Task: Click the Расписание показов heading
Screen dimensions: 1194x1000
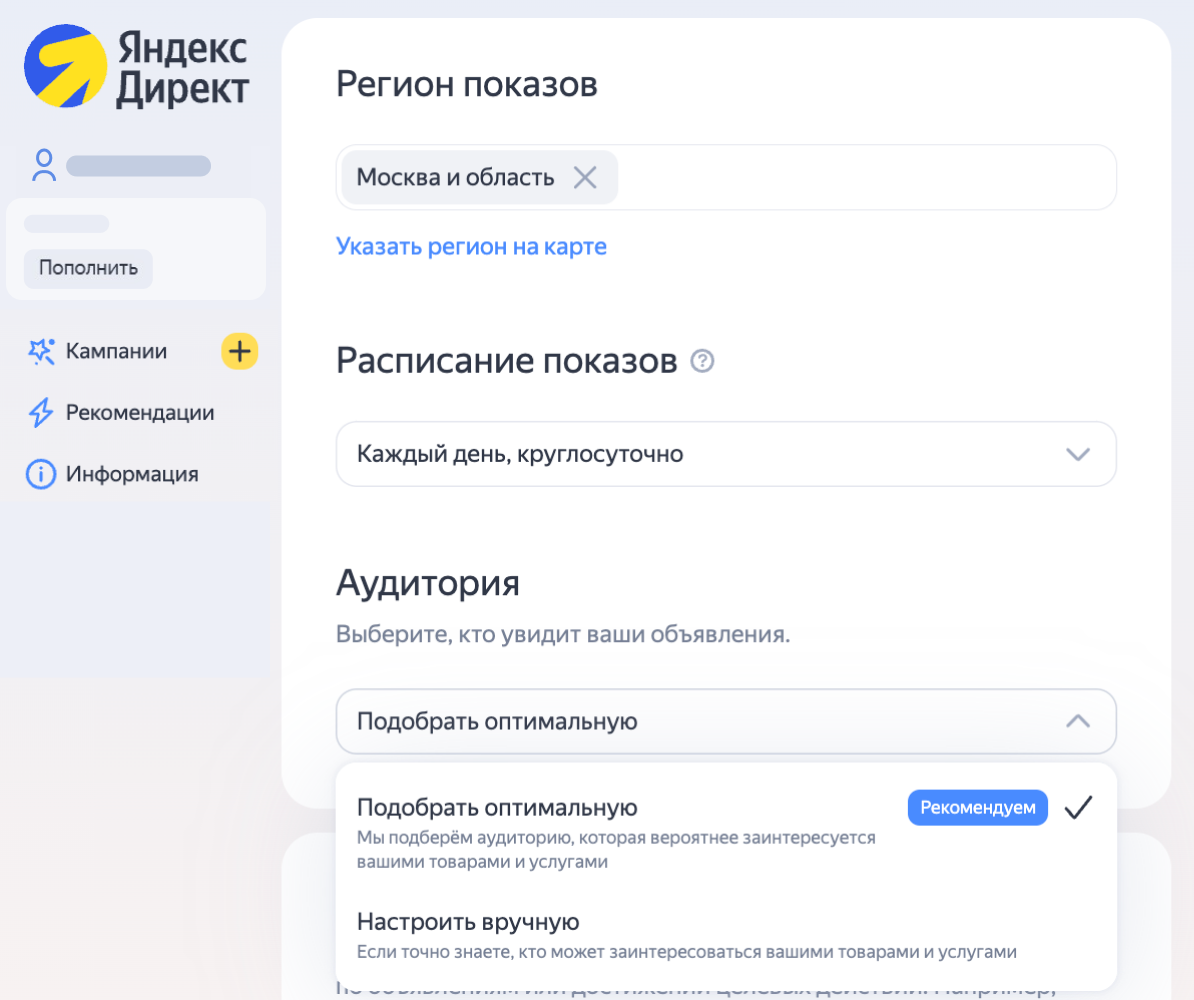Action: 506,361
